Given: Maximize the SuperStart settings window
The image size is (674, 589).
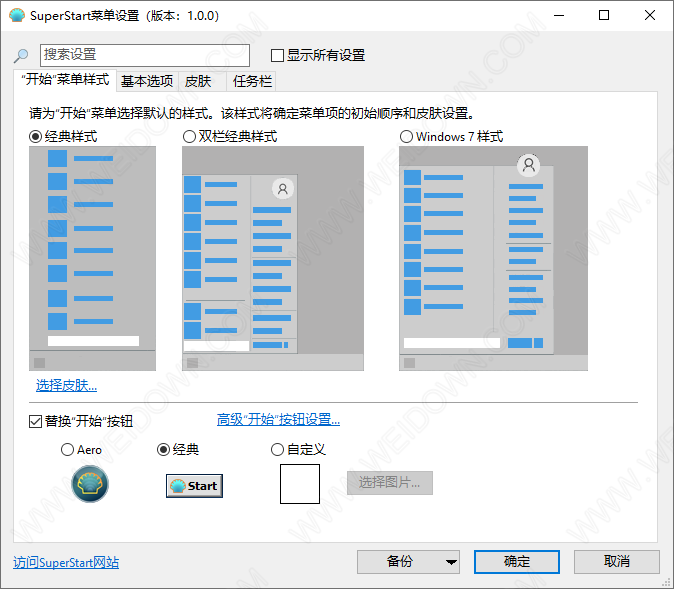Looking at the screenshot, I should pos(604,15).
